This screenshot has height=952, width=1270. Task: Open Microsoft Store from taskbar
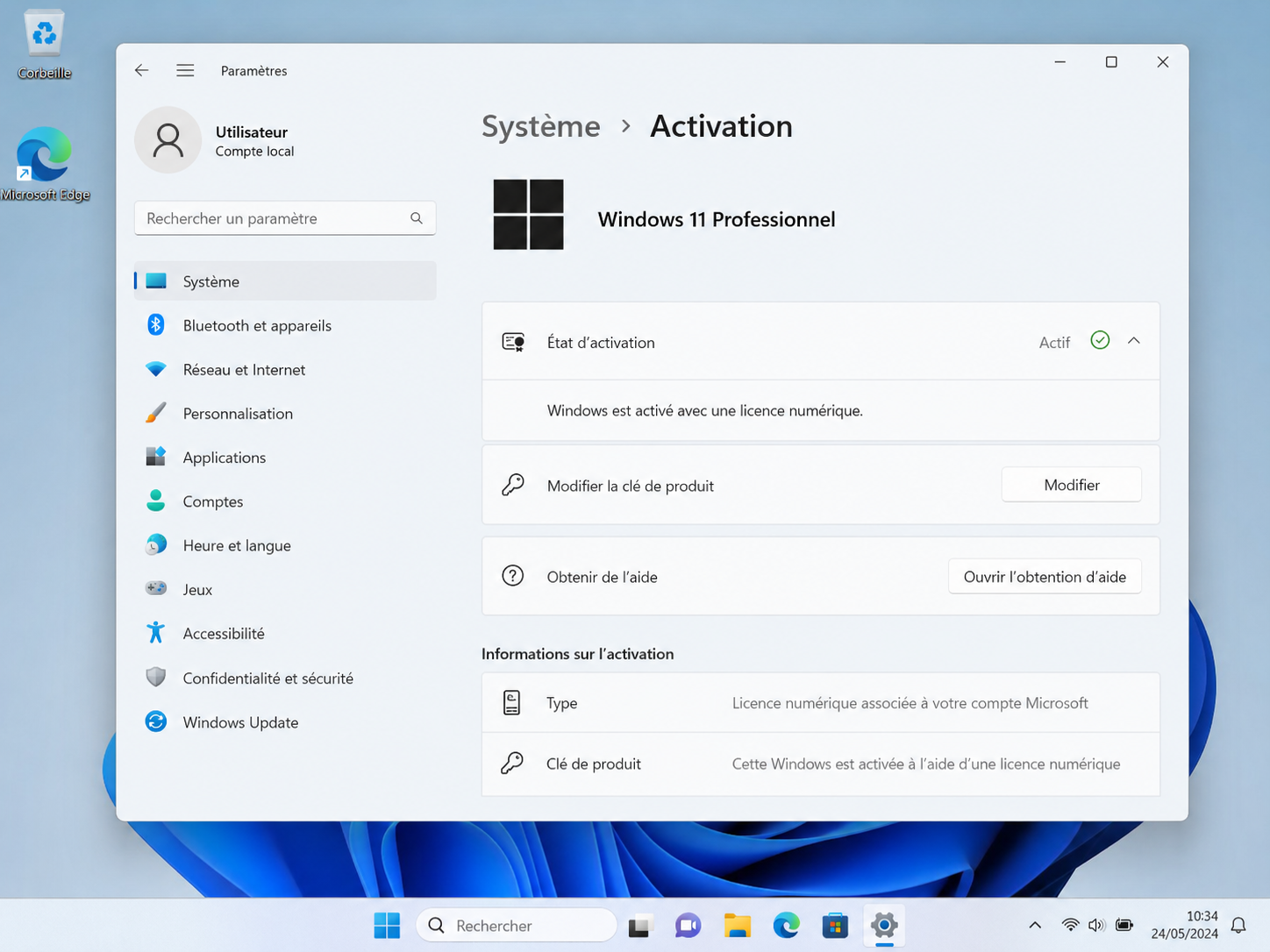835,925
